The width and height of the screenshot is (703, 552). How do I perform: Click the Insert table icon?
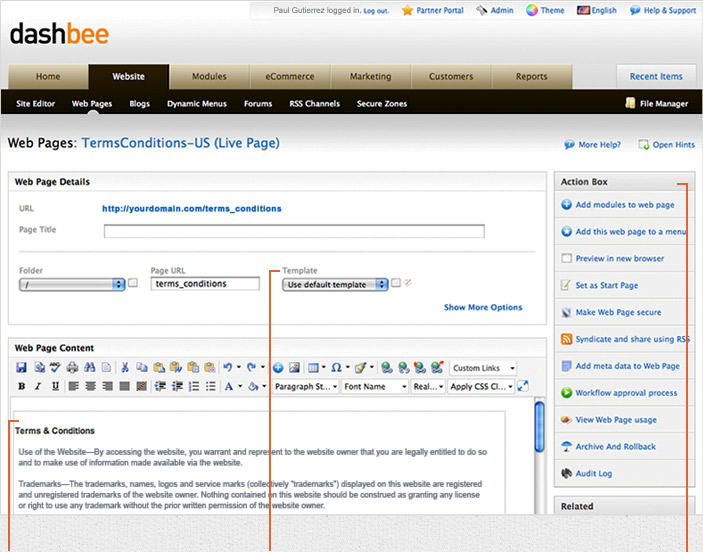(x=313, y=368)
